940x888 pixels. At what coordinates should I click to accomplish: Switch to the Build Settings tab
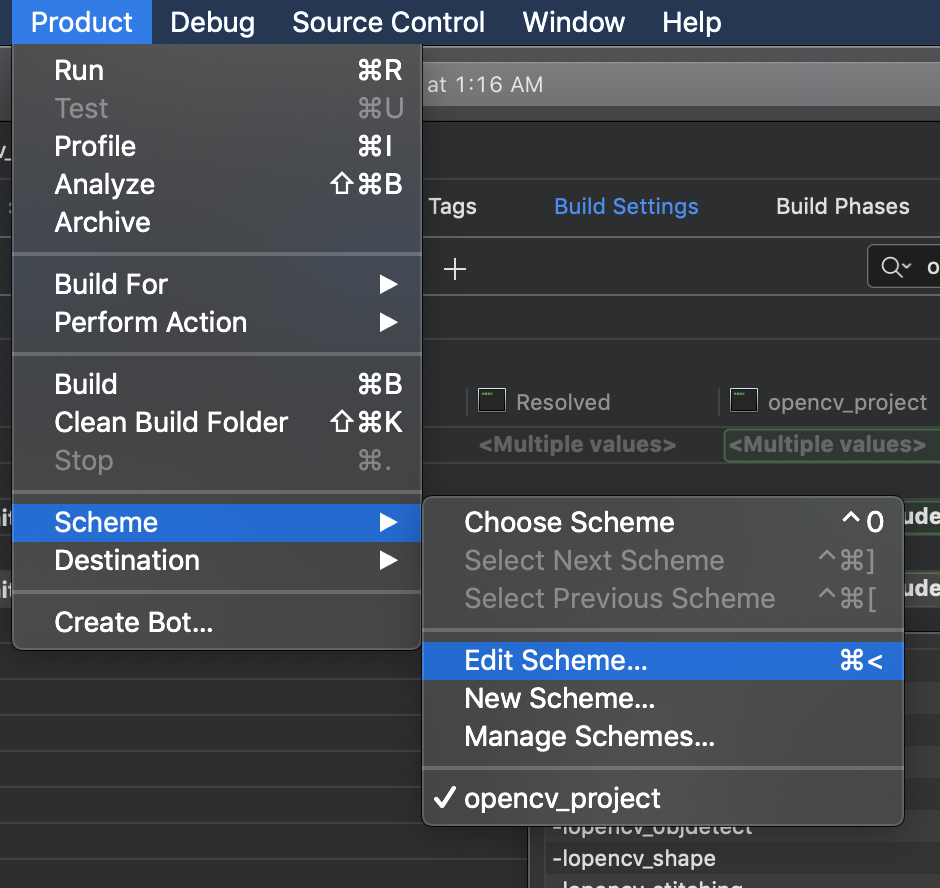pos(626,207)
